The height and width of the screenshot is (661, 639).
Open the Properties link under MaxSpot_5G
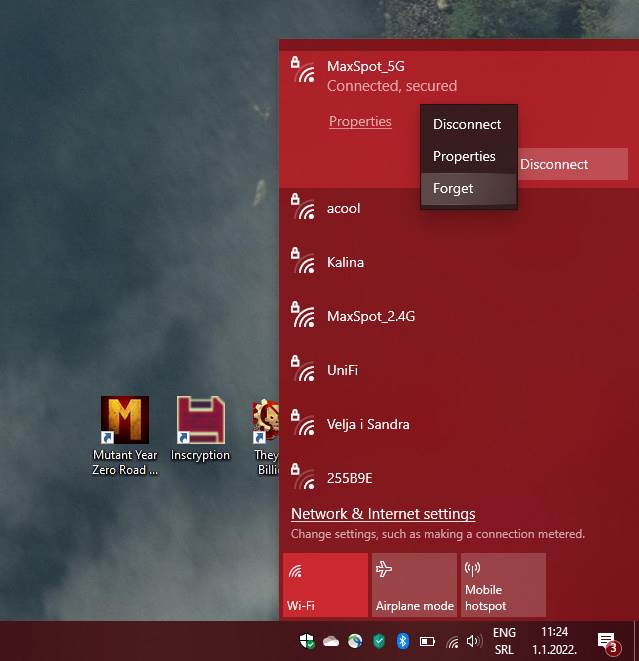pos(360,121)
